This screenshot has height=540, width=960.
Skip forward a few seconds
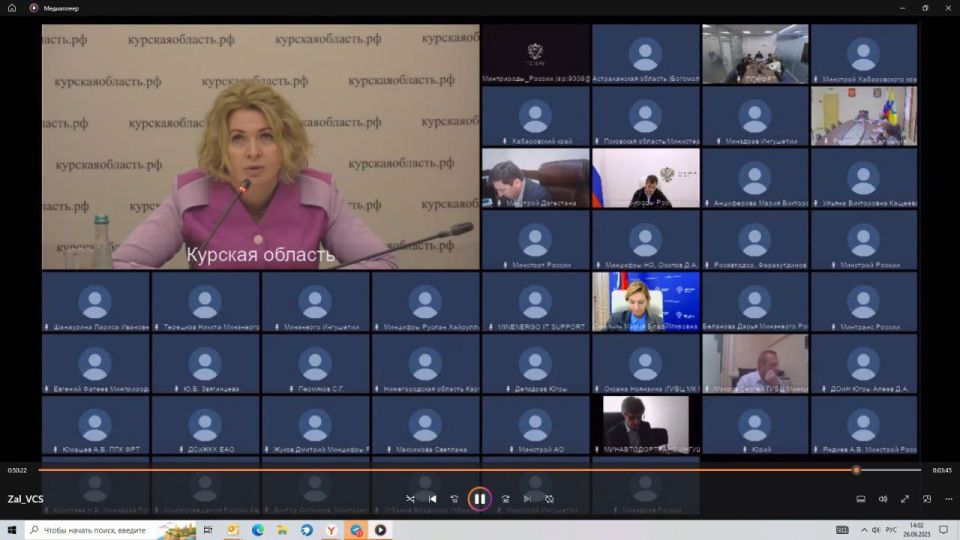pyautogui.click(x=505, y=499)
